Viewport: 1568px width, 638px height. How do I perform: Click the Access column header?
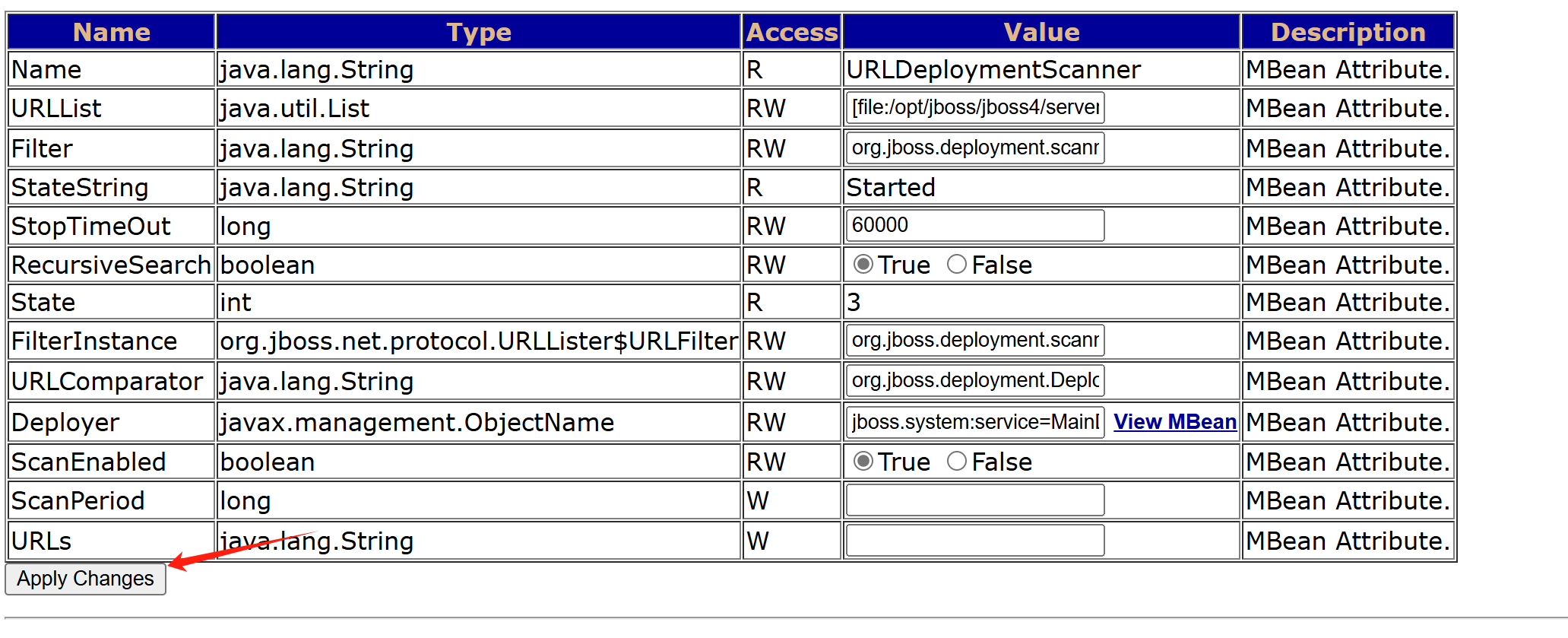[x=792, y=32]
